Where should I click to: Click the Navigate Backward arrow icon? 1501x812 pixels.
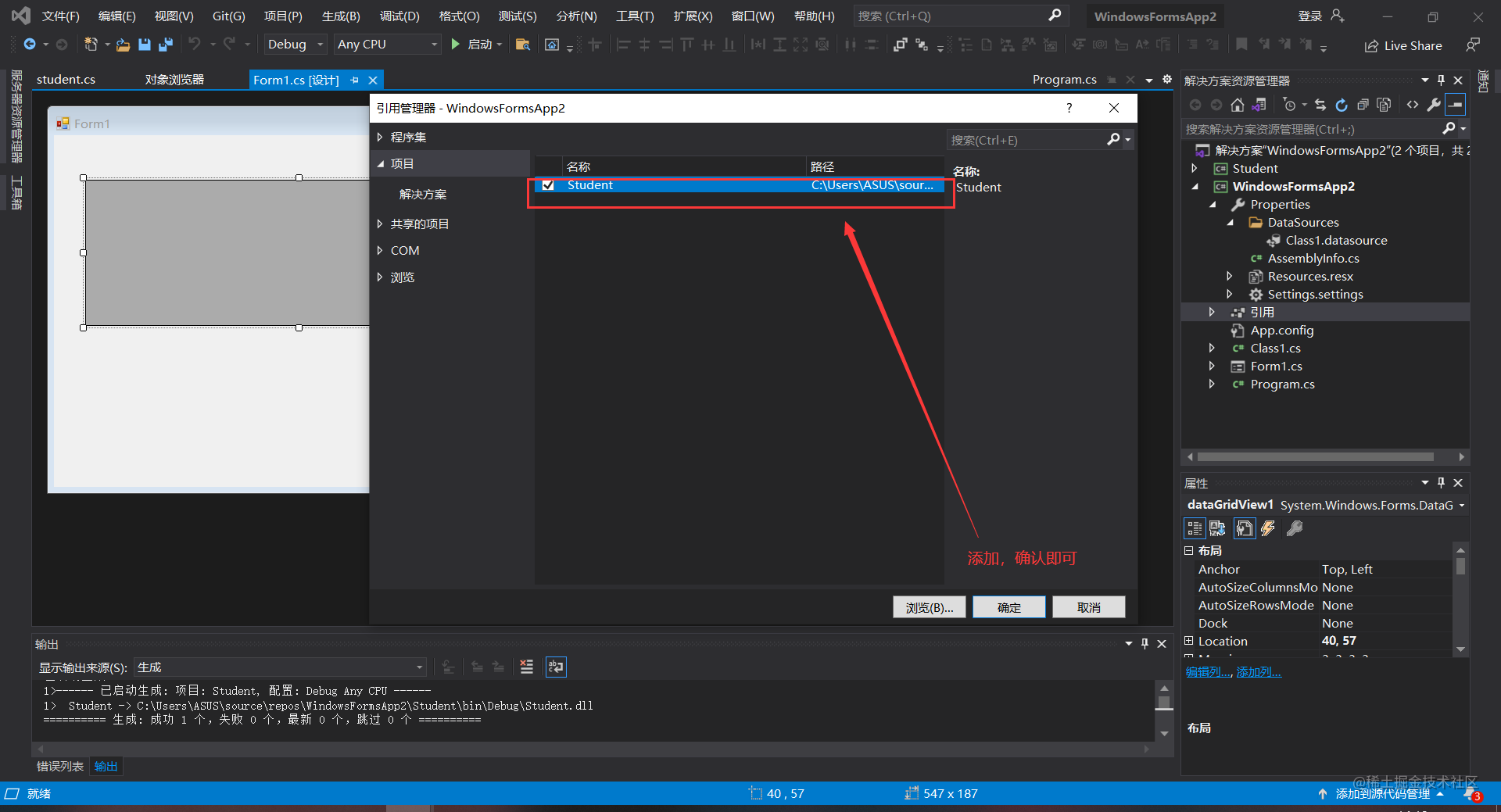point(30,45)
